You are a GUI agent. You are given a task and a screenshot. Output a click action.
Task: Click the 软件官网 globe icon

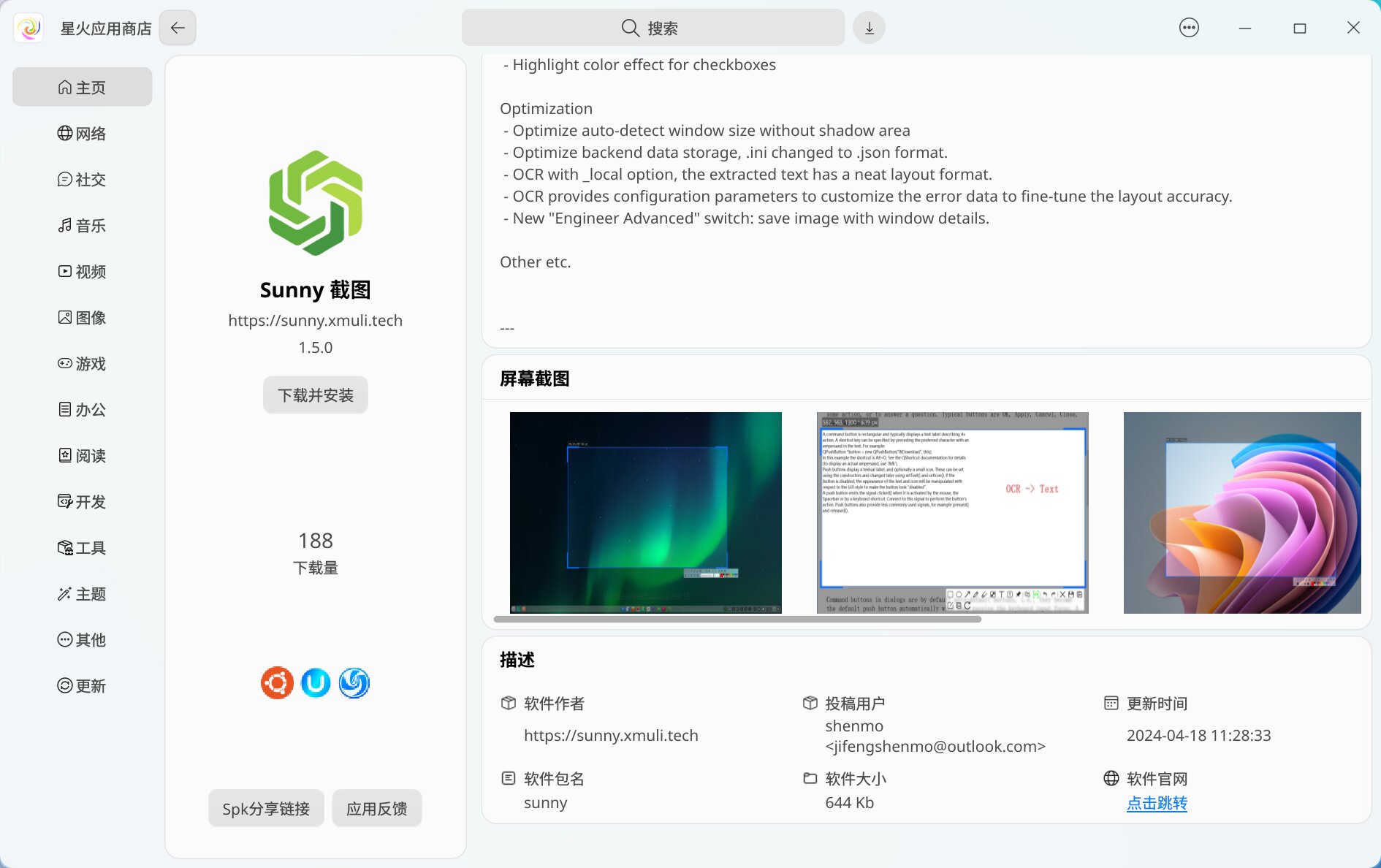tap(1111, 778)
